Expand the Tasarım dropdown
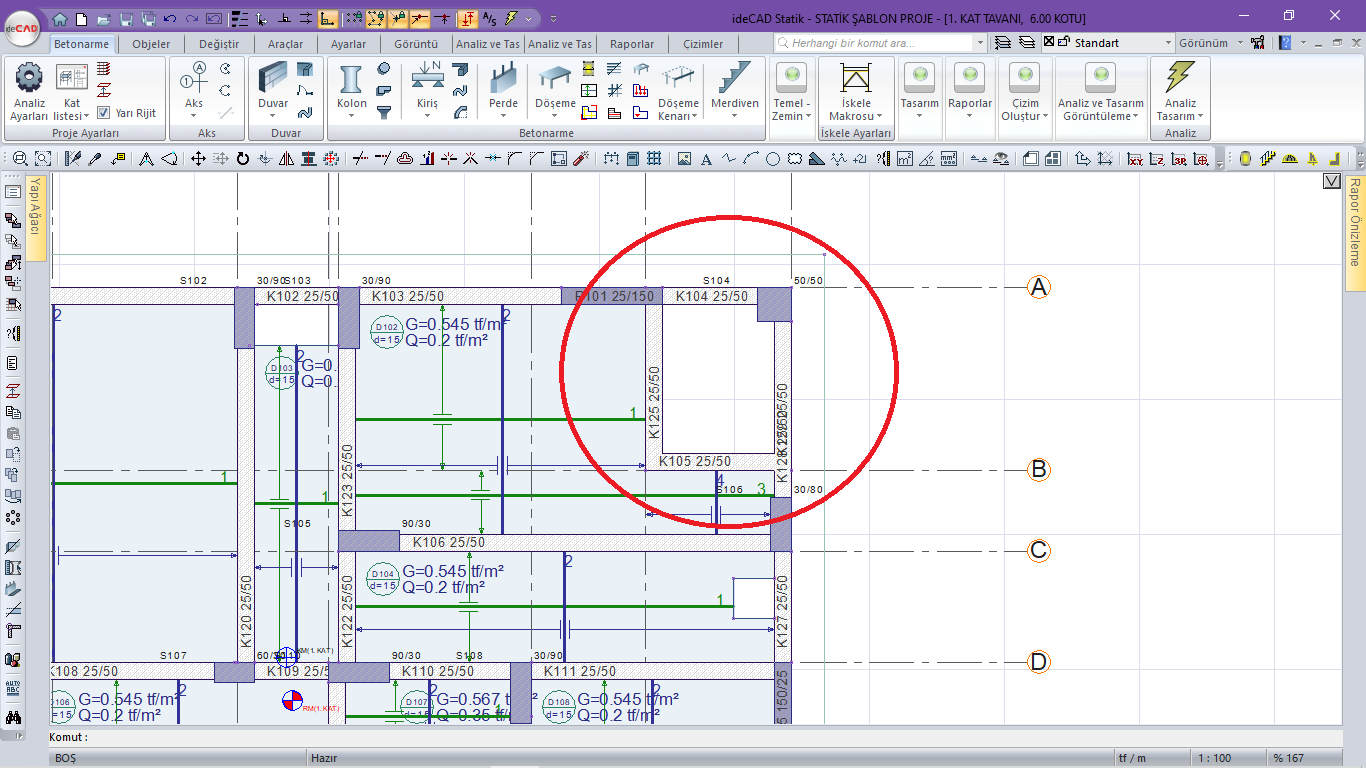 [x=919, y=116]
